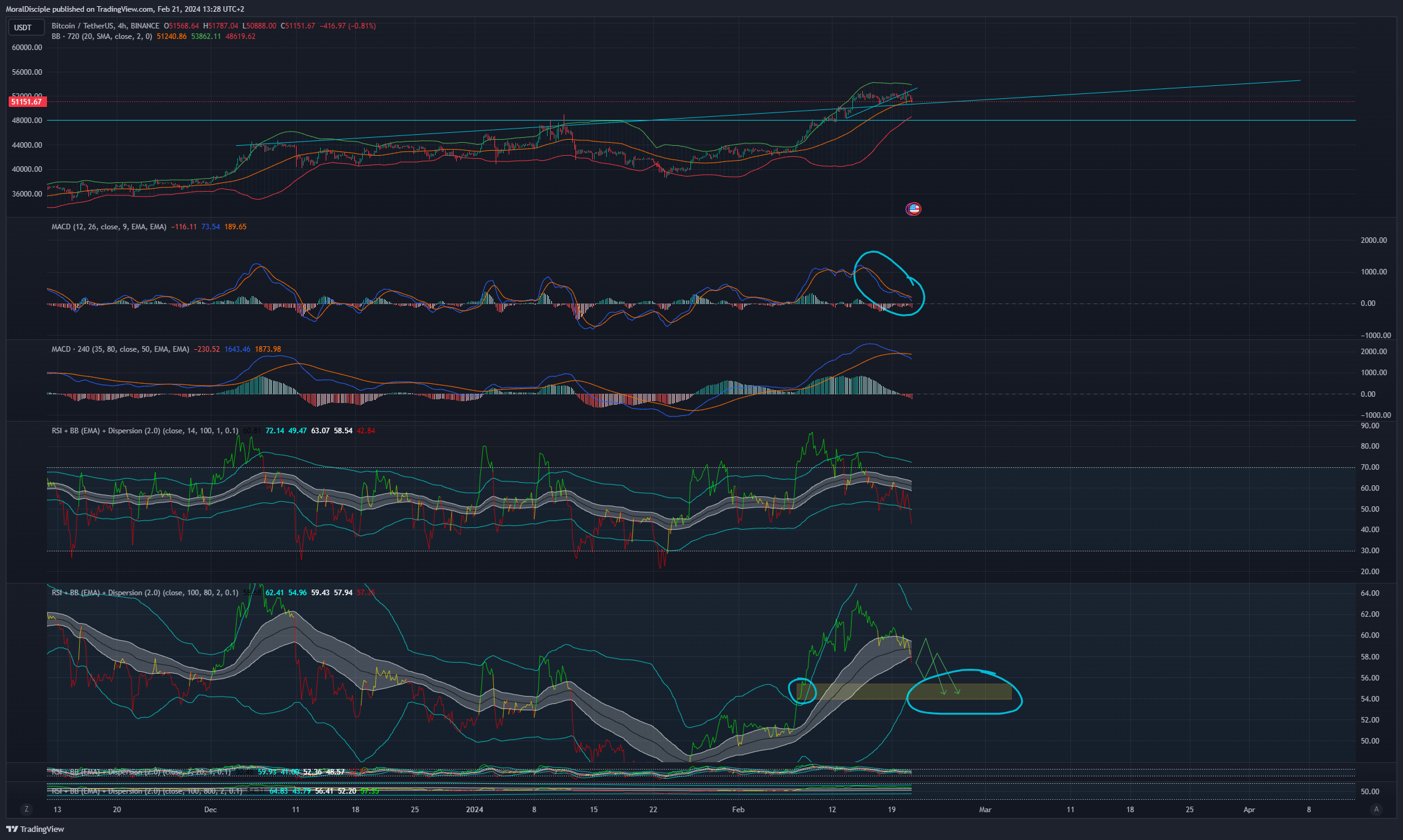Click the 19 date label on the time axis

click(x=891, y=810)
